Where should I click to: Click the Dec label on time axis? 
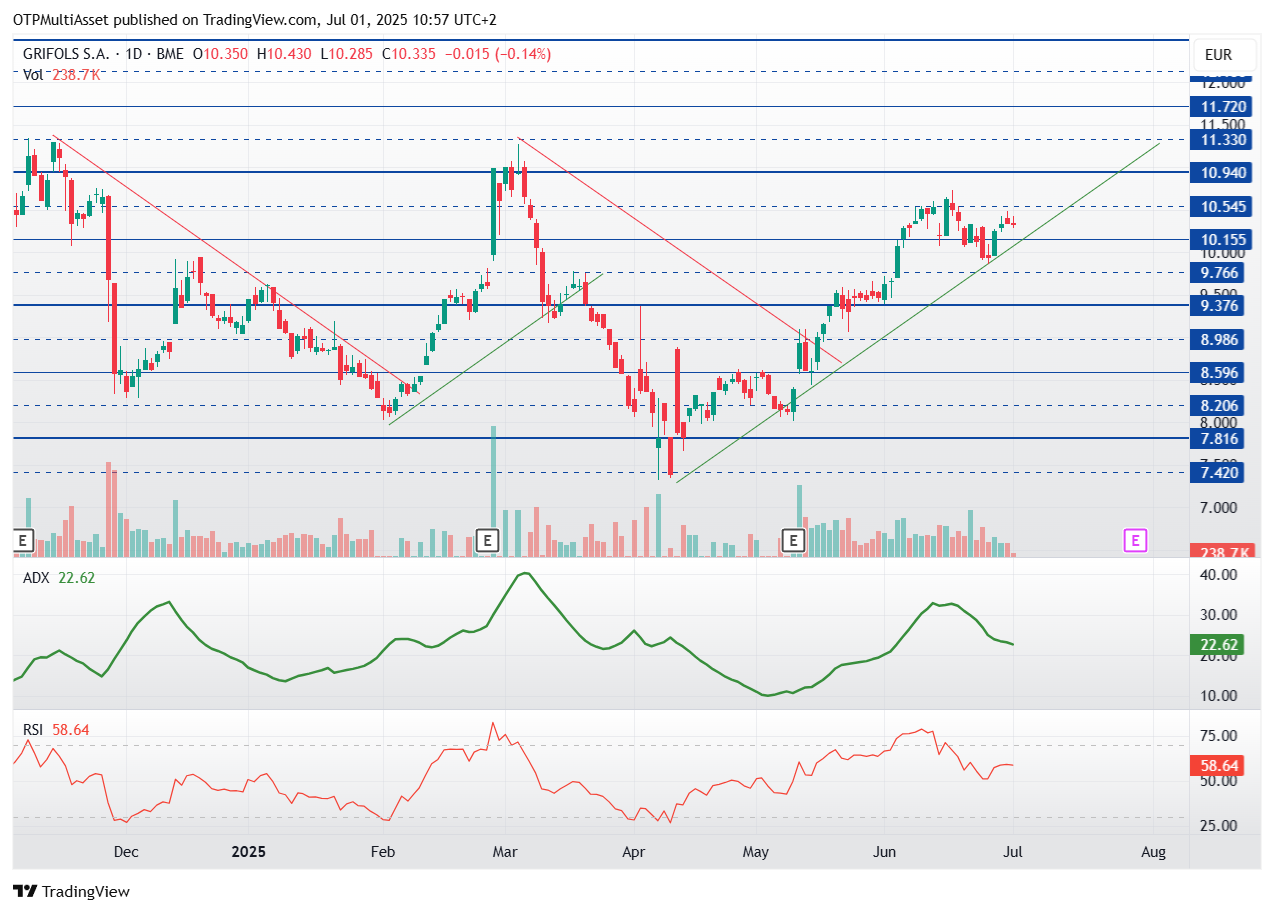(x=126, y=852)
